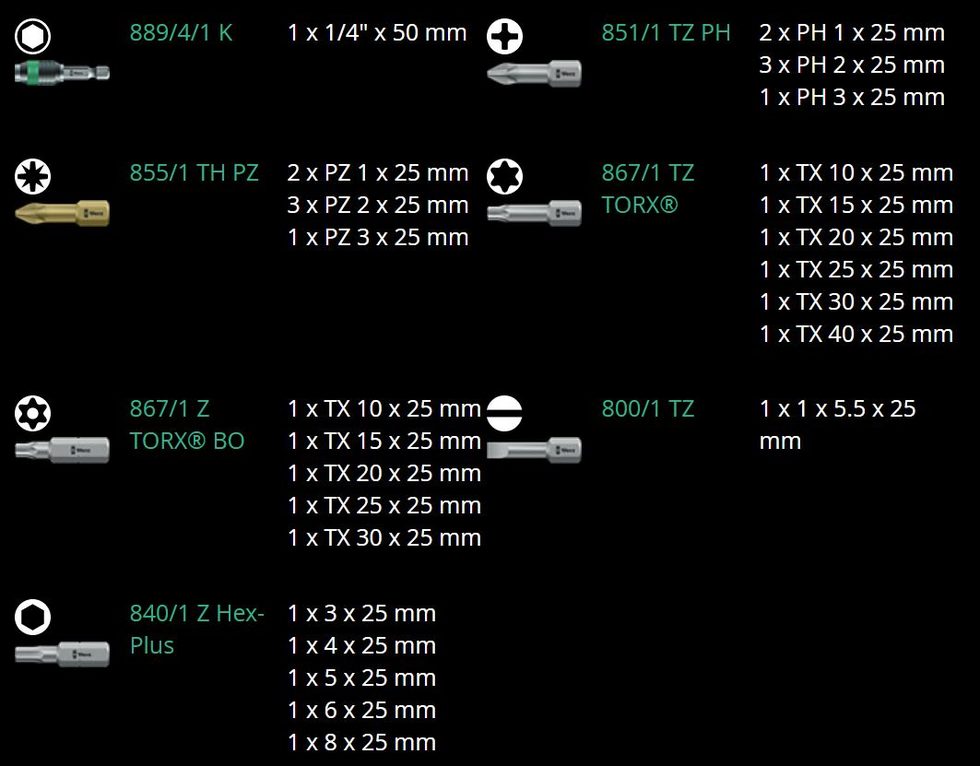Screen dimensions: 980x766
Task: Select 1 x TX 30 x 25 mm in TORX BO list
Action: (384, 538)
